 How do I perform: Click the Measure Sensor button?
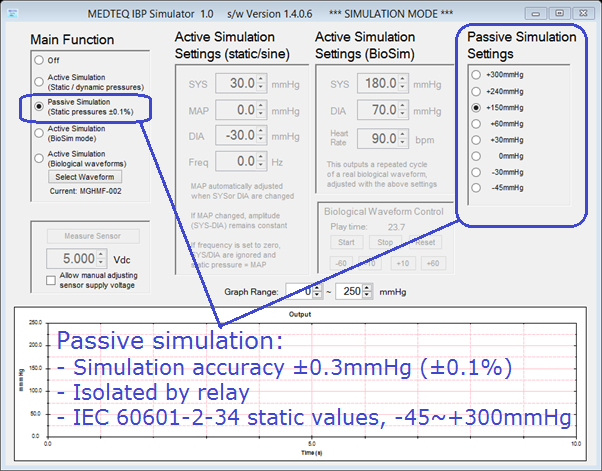coord(93,236)
